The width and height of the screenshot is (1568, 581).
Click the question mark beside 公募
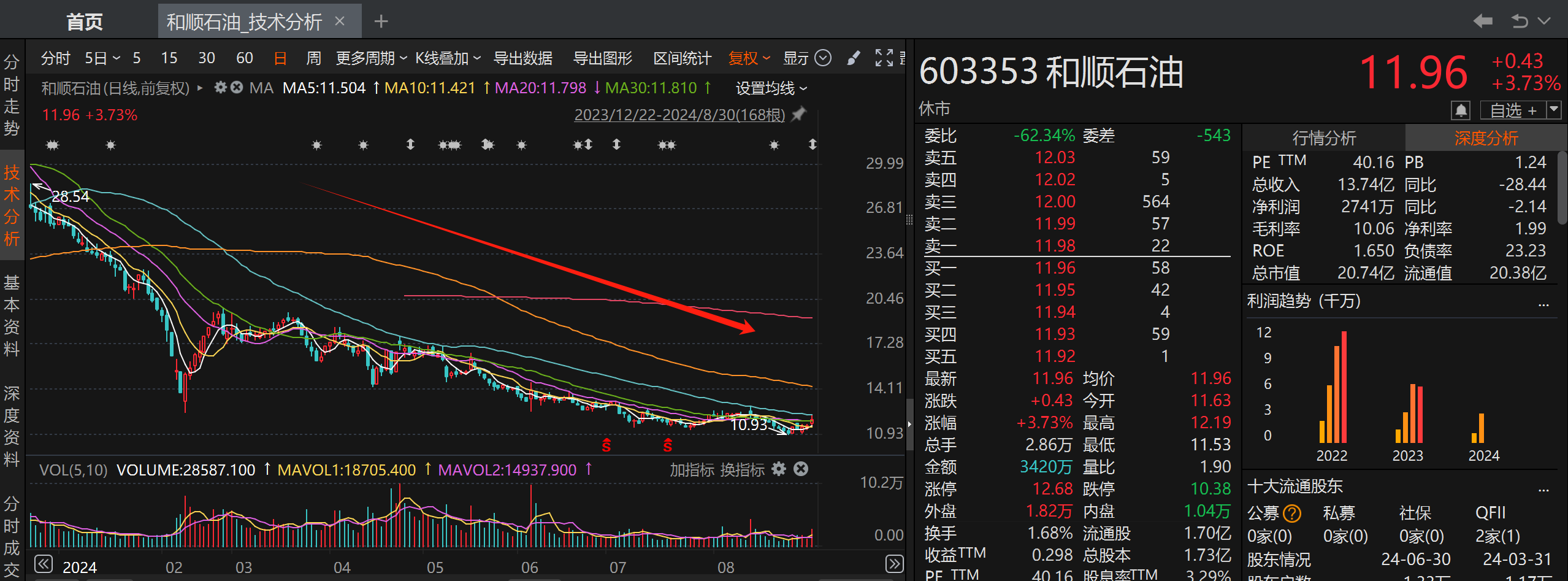(1292, 513)
